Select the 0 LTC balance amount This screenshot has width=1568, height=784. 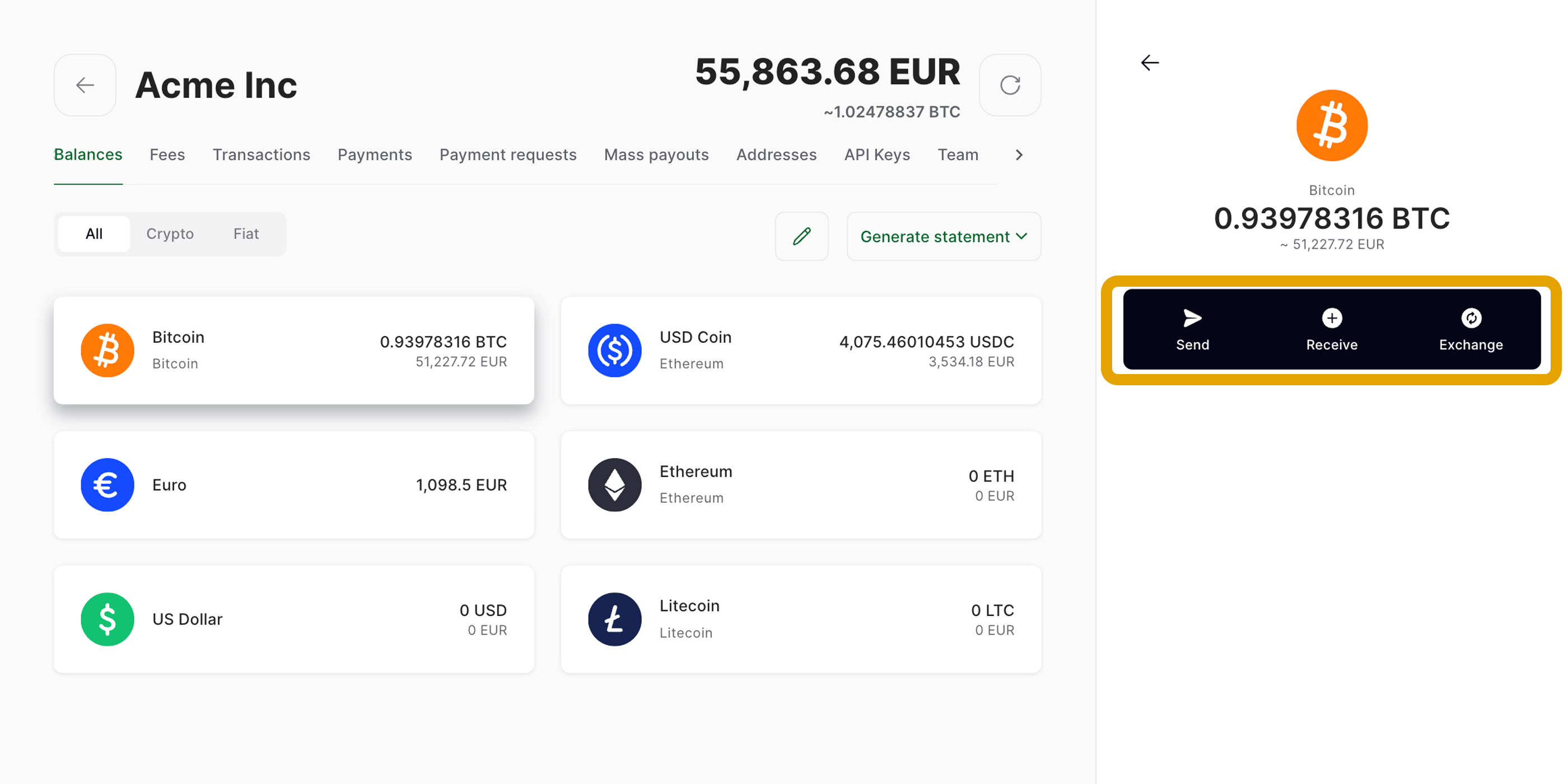[x=992, y=610]
